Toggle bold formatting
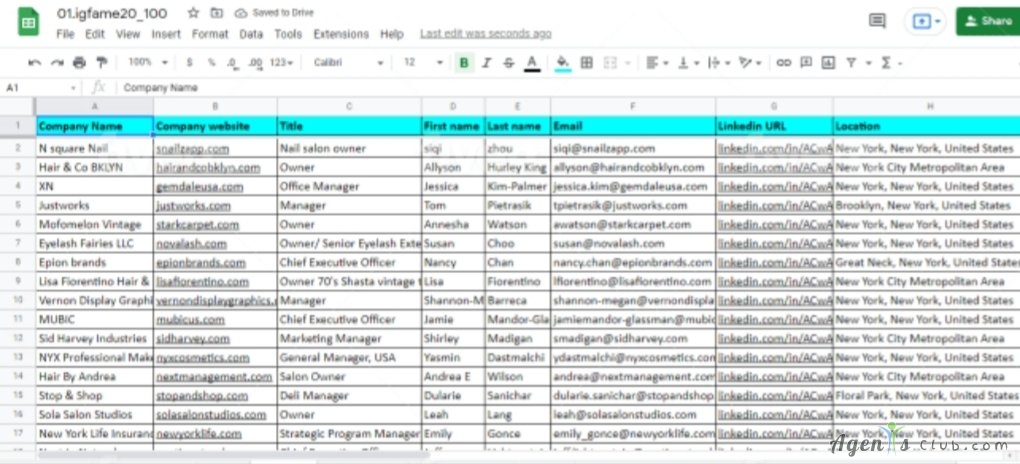 click(464, 62)
